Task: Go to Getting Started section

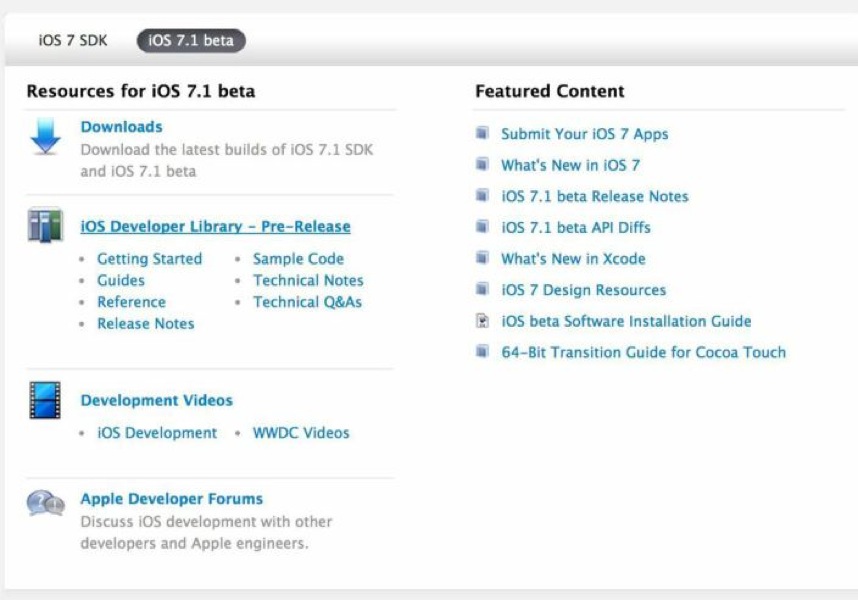Action: click(x=149, y=259)
